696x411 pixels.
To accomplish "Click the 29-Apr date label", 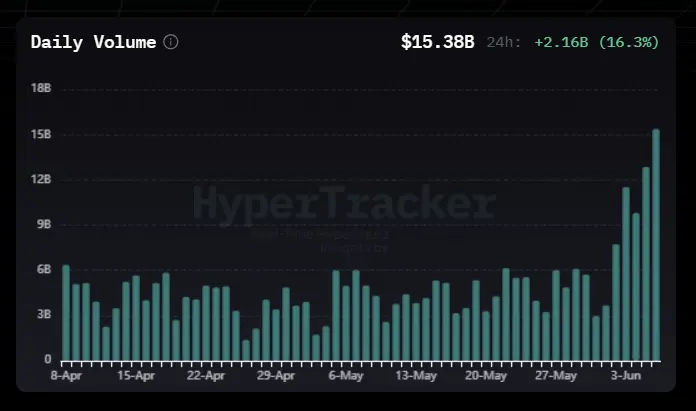I will click(276, 375).
